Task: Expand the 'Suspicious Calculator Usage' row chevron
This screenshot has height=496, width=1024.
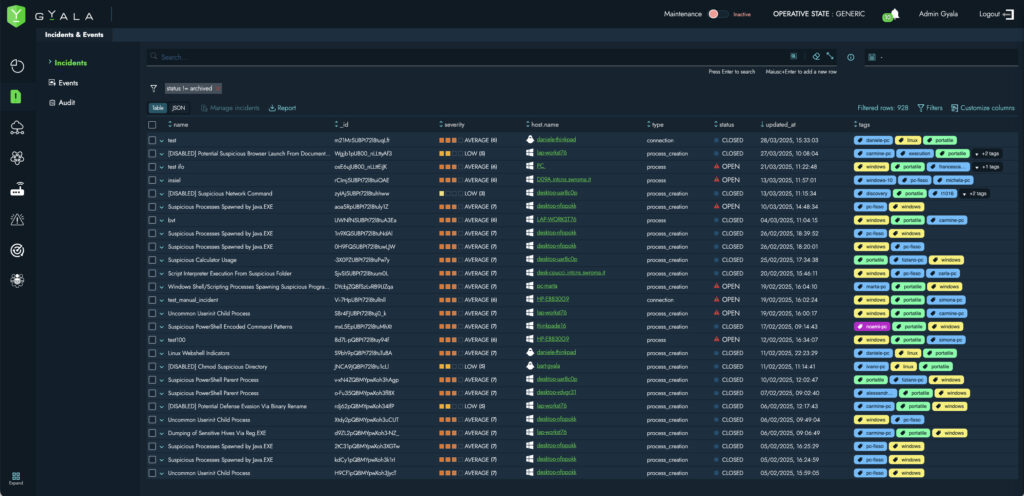Action: click(x=161, y=260)
